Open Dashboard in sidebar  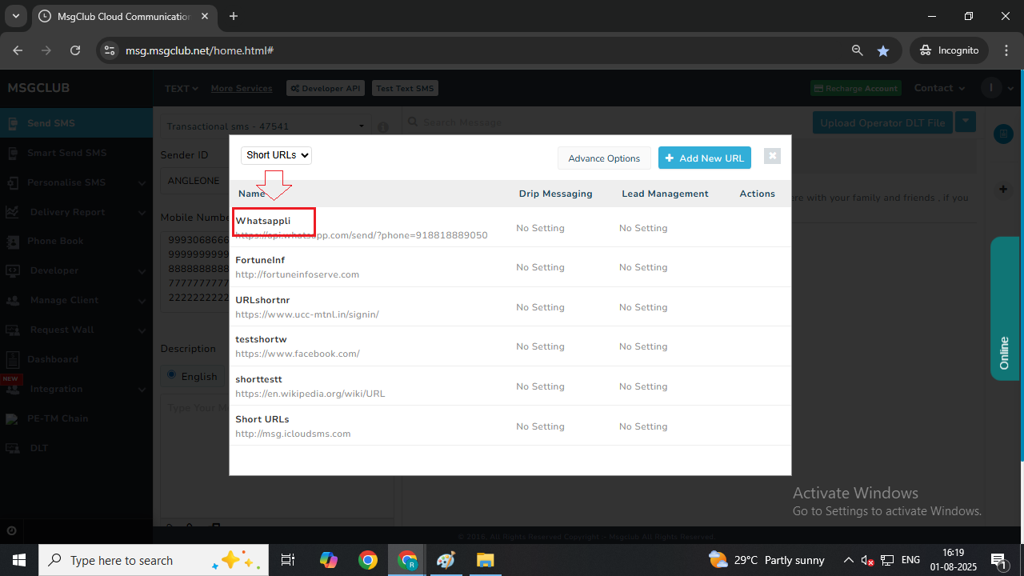click(76, 359)
